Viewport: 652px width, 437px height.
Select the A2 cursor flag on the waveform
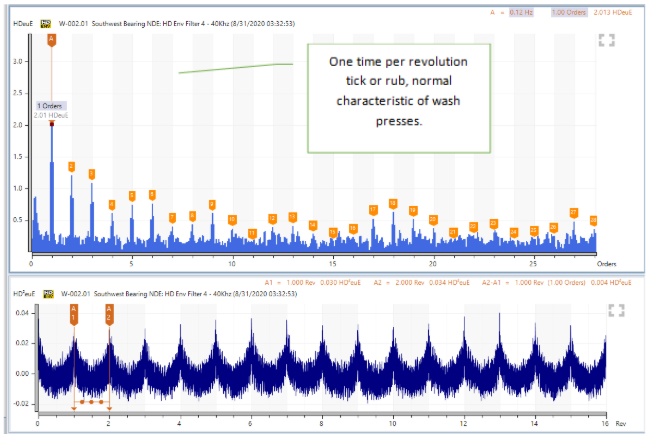point(109,313)
